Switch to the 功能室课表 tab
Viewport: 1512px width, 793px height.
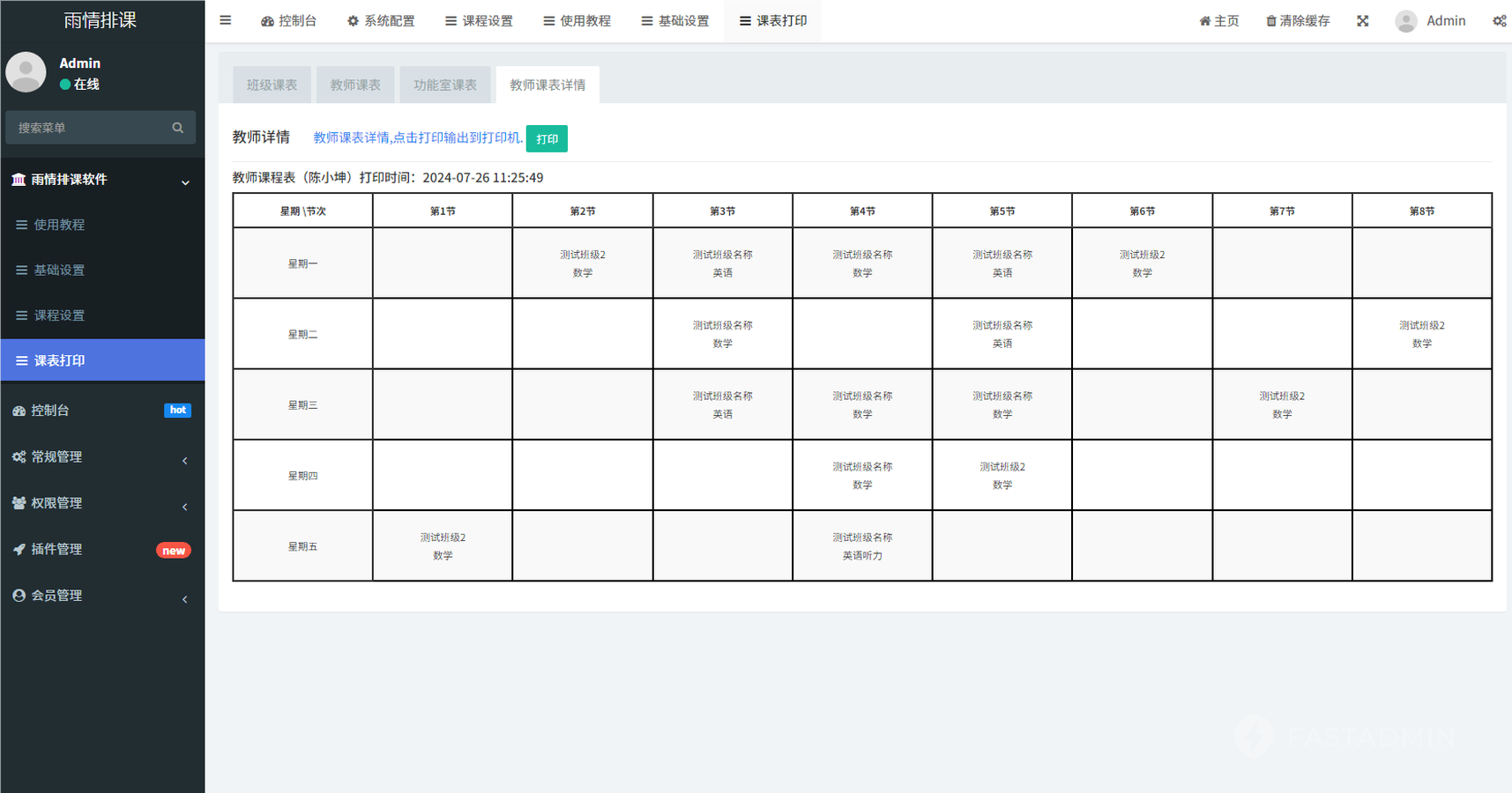(445, 85)
